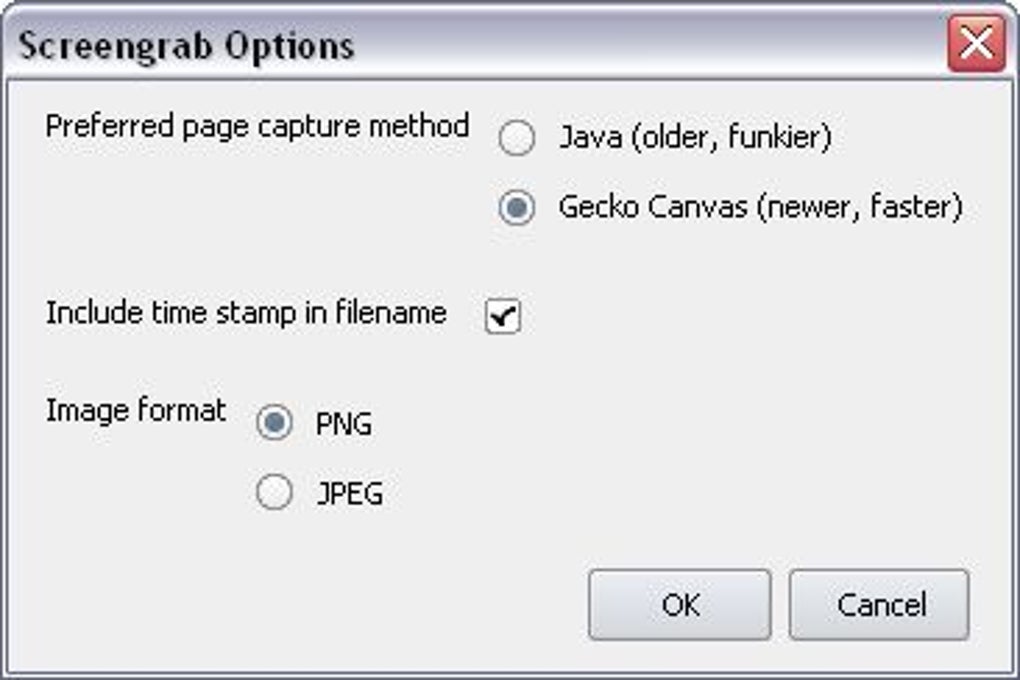Switch image format to JPEG radio button
Image resolution: width=1020 pixels, height=680 pixels.
pyautogui.click(x=274, y=492)
